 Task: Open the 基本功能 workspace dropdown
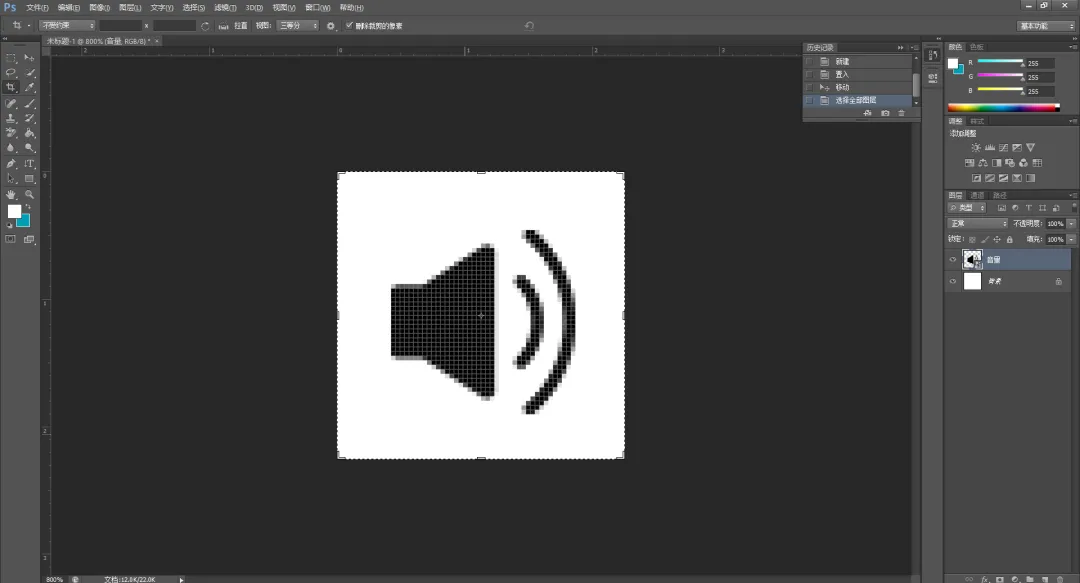1046,25
